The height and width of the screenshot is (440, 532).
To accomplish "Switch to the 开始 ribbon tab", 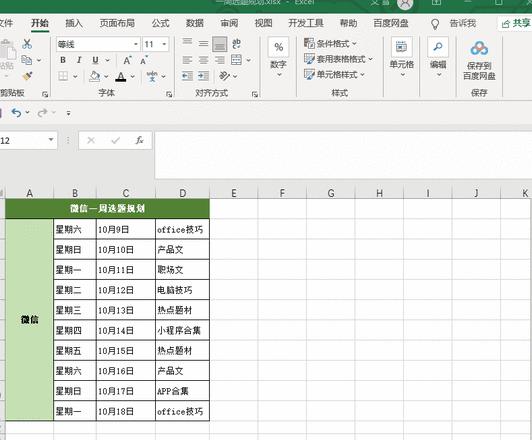I will [40, 23].
